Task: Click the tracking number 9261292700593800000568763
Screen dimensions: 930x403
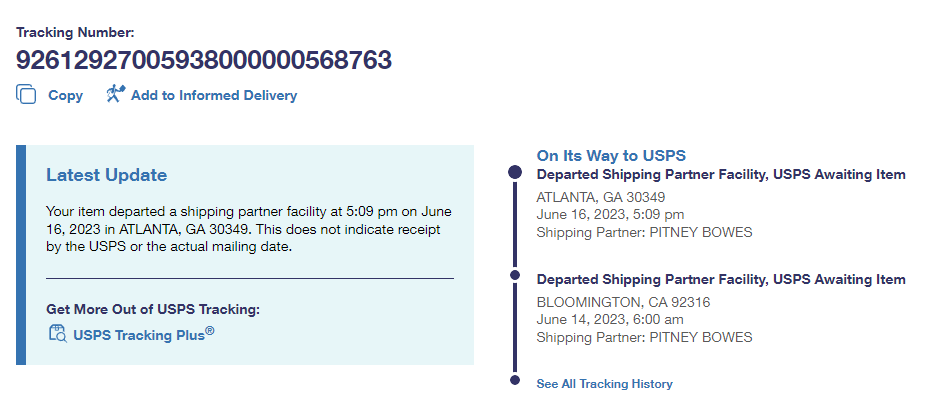Action: tap(204, 60)
